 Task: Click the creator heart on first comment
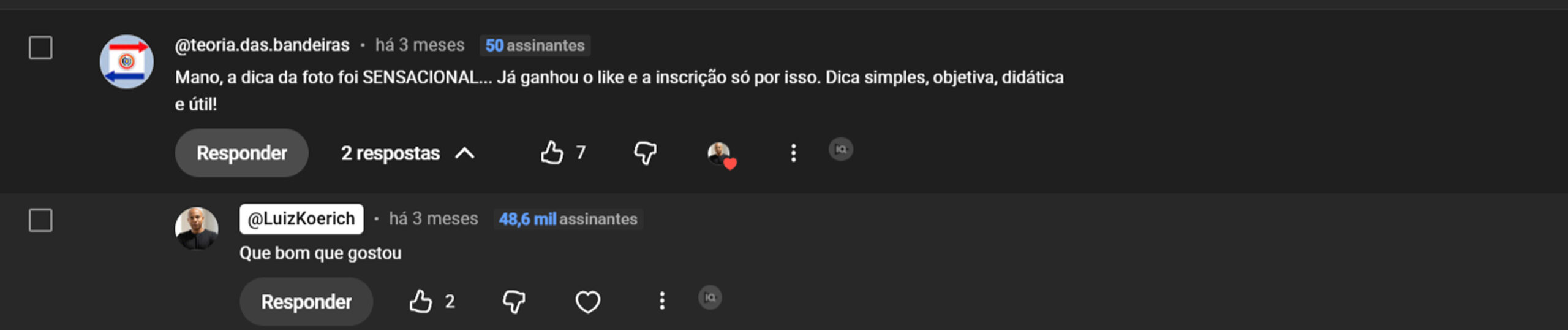720,153
